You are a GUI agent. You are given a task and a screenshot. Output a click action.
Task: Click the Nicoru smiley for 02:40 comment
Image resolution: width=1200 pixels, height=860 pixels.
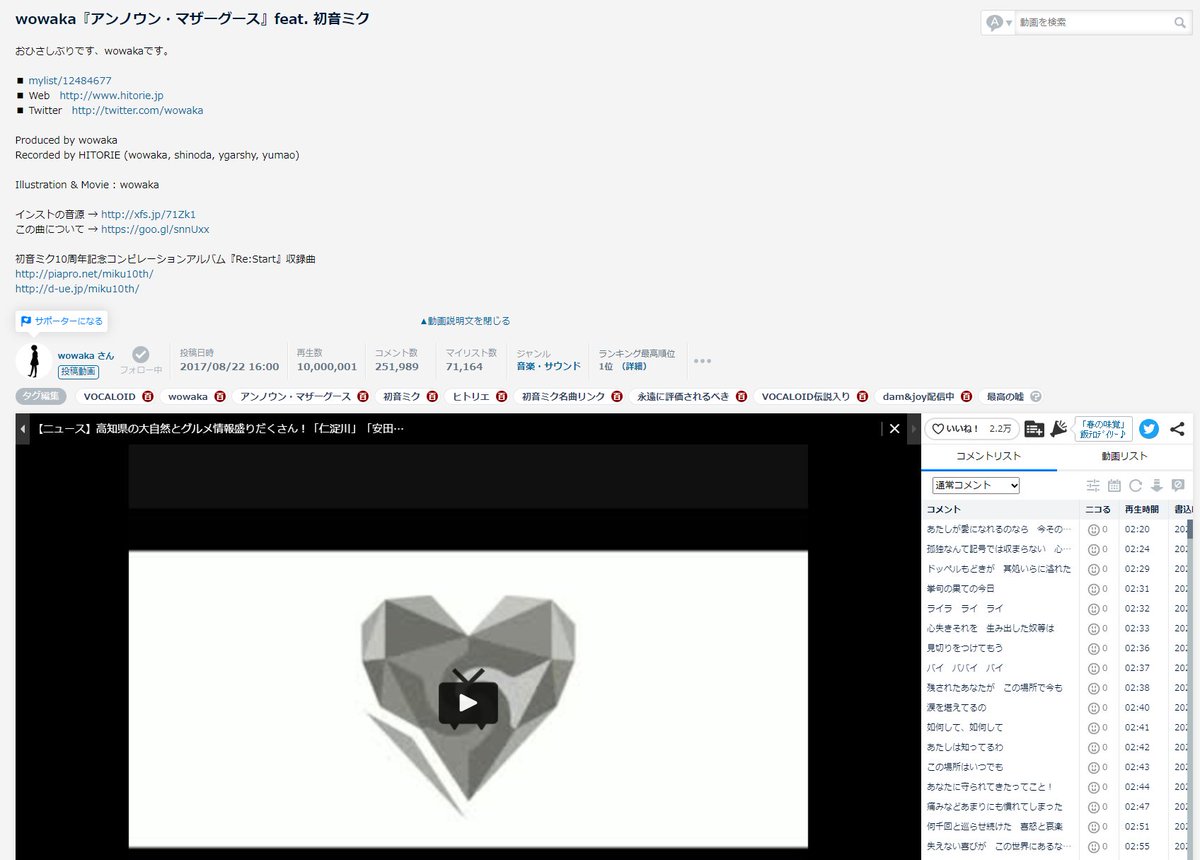[1093, 707]
